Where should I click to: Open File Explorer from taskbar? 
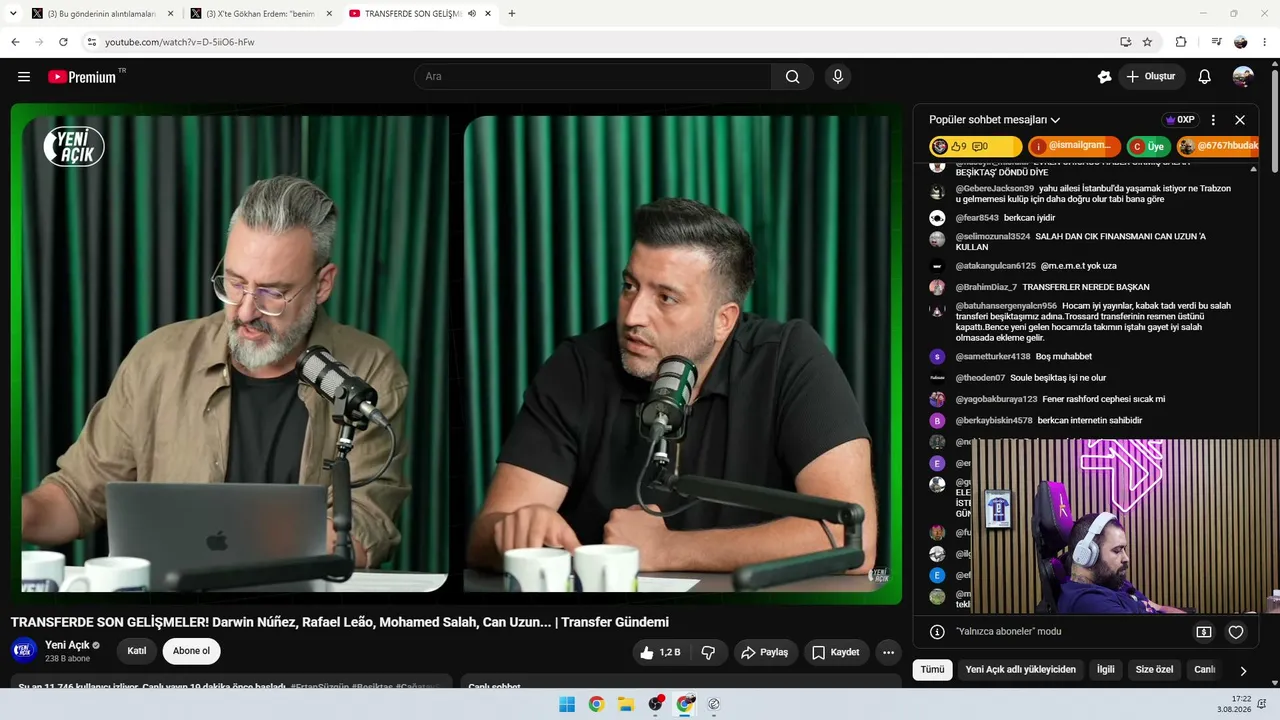click(626, 704)
